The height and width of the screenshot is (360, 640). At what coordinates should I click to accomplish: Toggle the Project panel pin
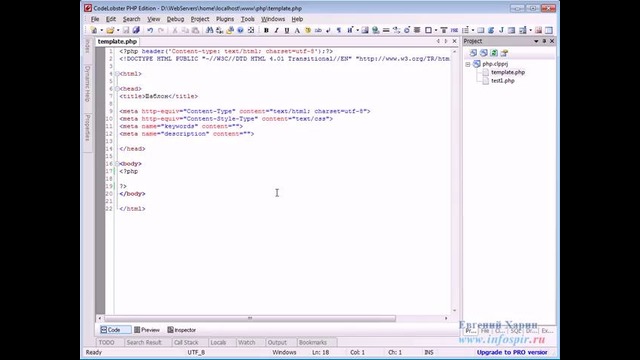[544, 41]
